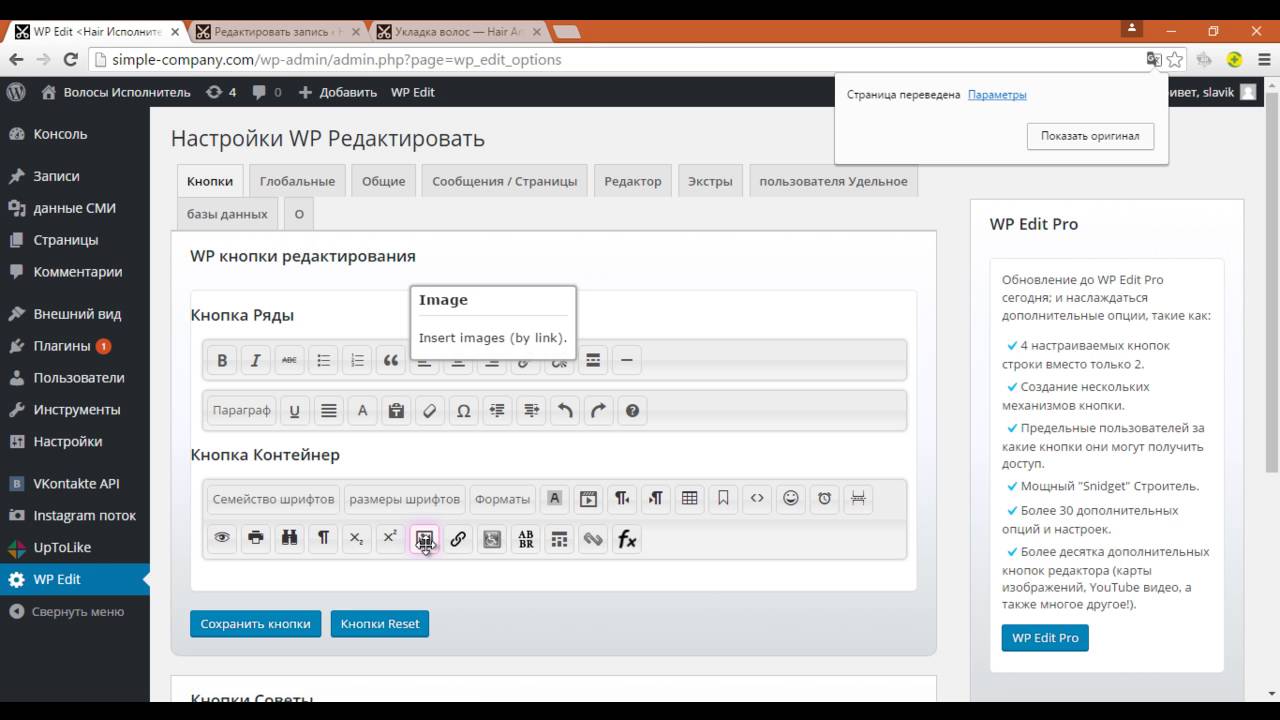Switch to the Общие tab
Image resolution: width=1280 pixels, height=720 pixels.
coord(383,181)
